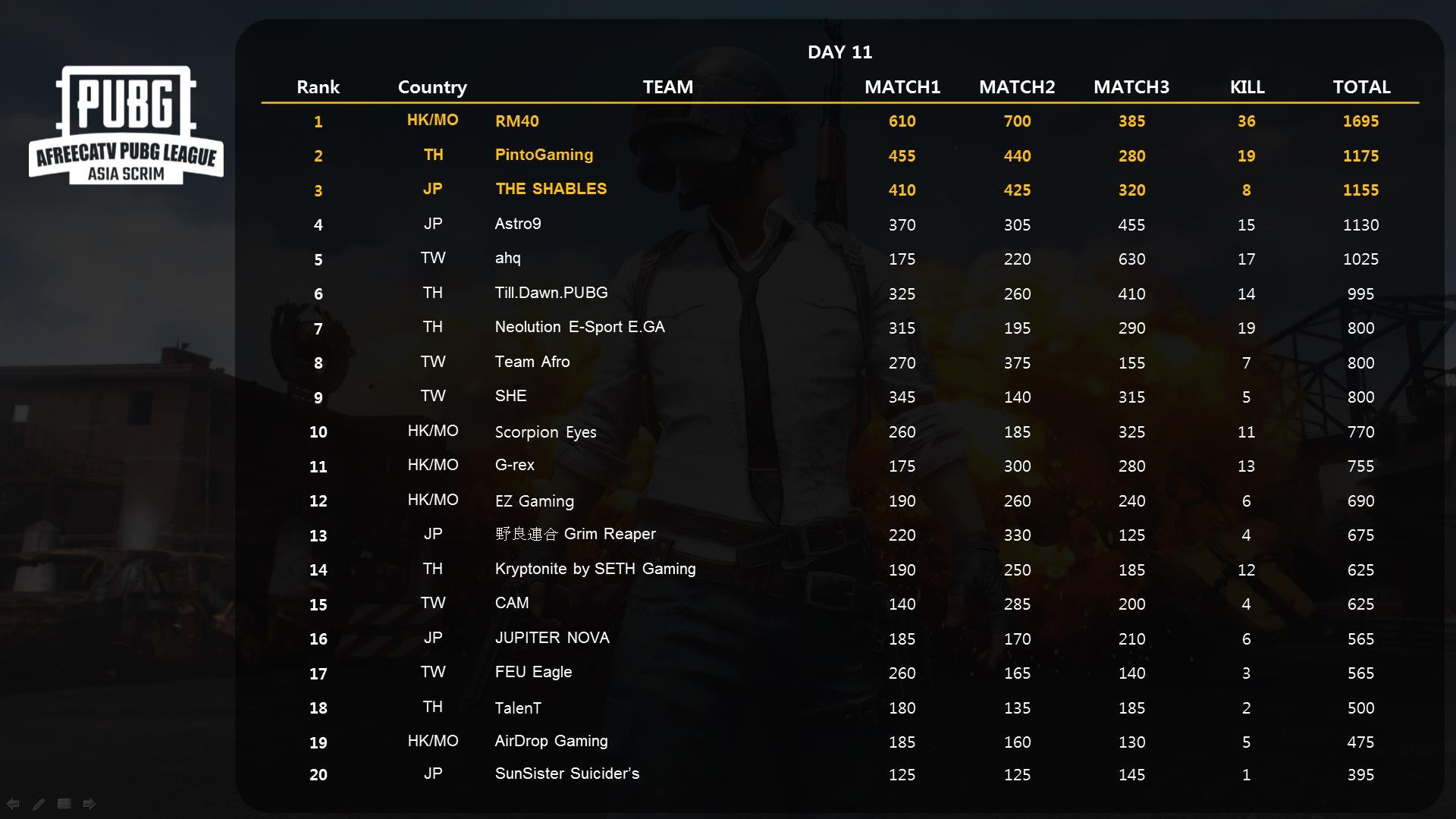Click THE SHABLES team entry
The width and height of the screenshot is (1456, 819).
tap(551, 189)
